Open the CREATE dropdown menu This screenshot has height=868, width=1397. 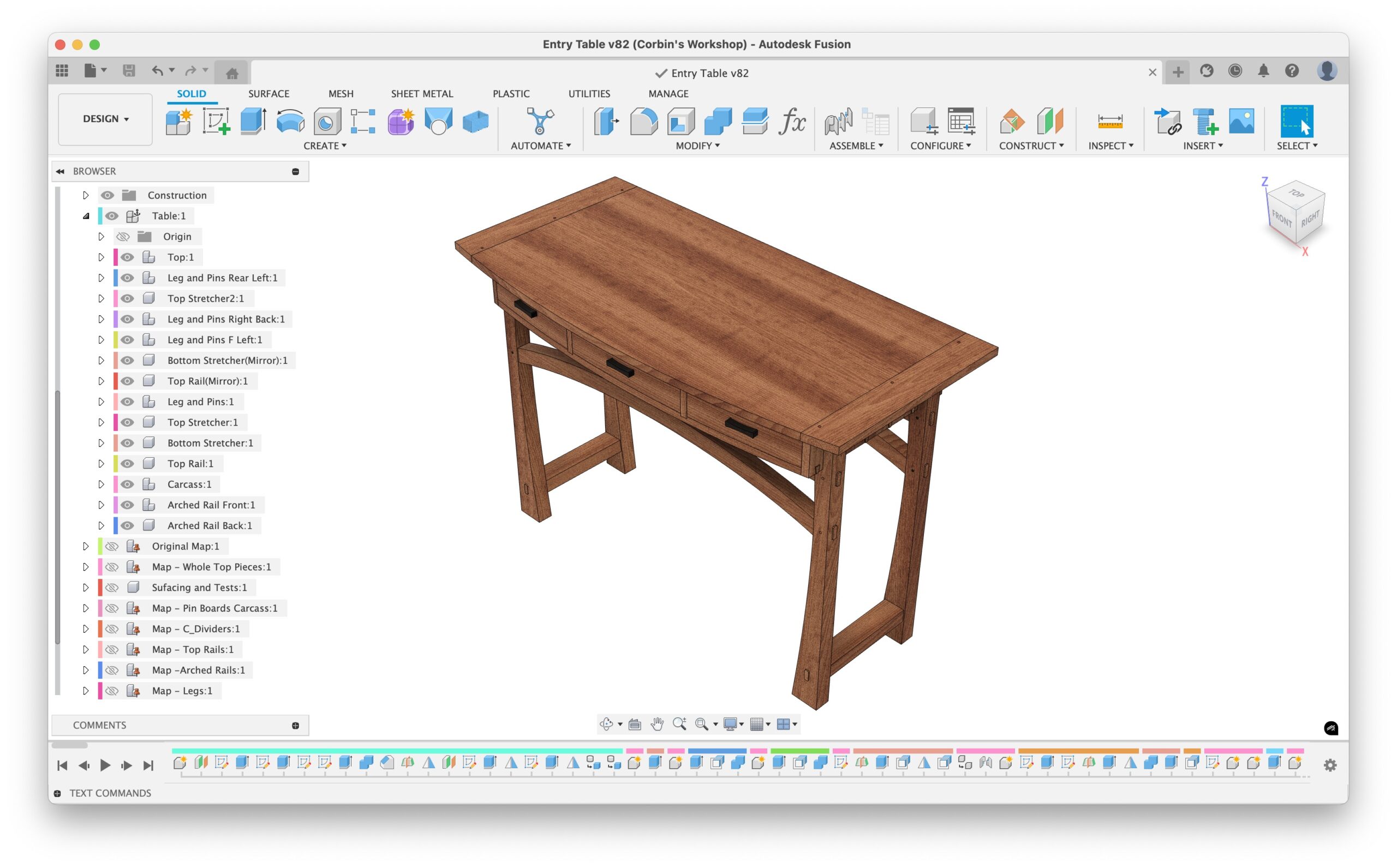[x=325, y=146]
